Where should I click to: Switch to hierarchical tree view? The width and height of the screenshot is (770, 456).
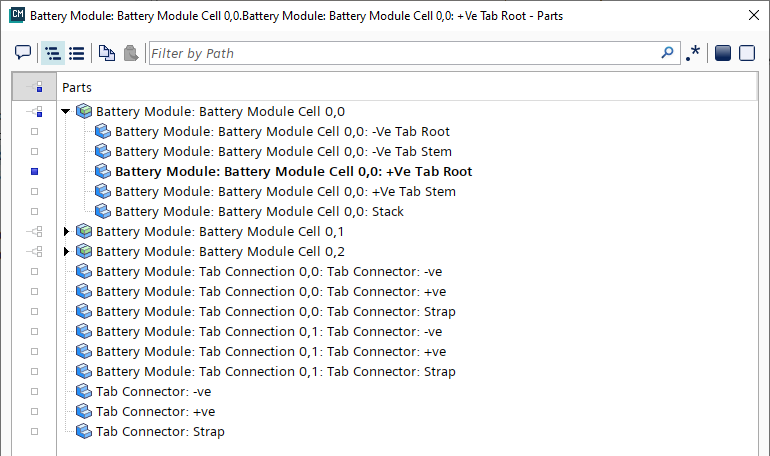pos(53,53)
